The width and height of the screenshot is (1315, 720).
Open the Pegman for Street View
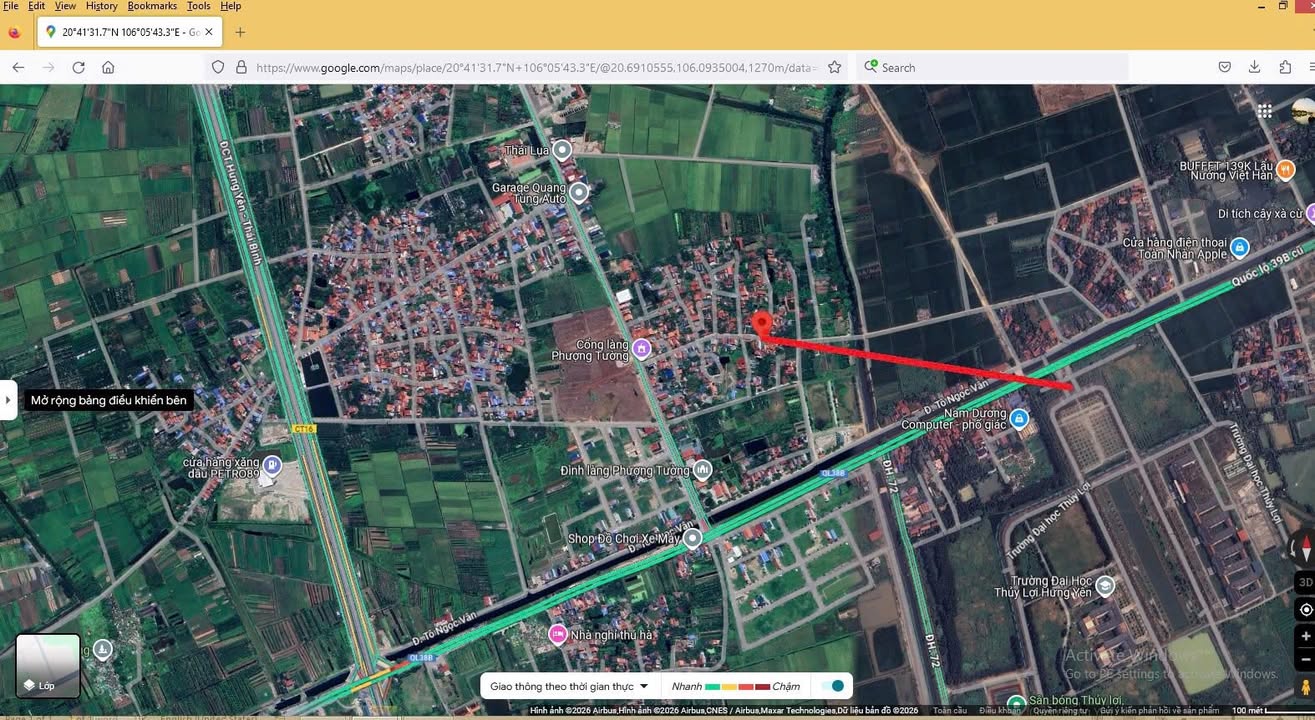(x=1305, y=686)
